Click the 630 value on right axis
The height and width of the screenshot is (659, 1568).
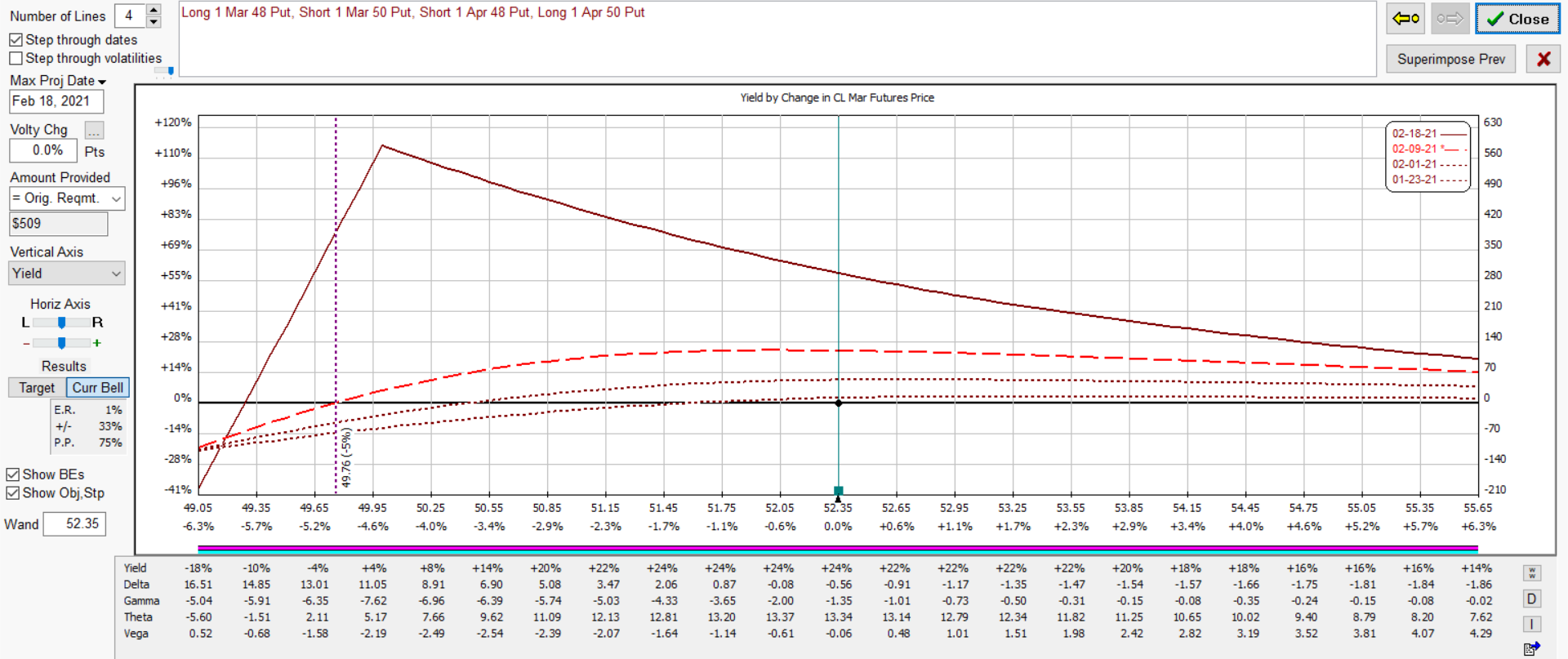(1493, 122)
